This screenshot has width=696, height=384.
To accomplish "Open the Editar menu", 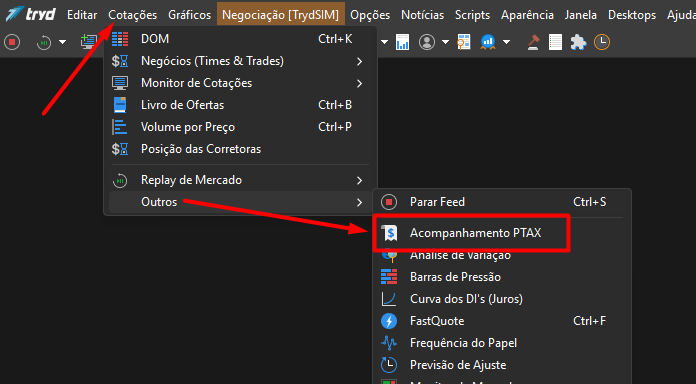I will pyautogui.click(x=82, y=15).
